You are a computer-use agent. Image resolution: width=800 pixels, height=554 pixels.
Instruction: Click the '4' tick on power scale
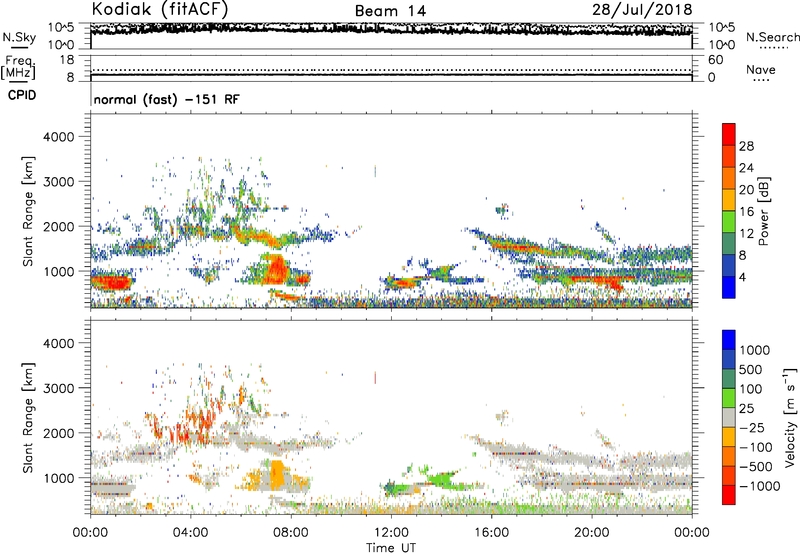(x=742, y=277)
